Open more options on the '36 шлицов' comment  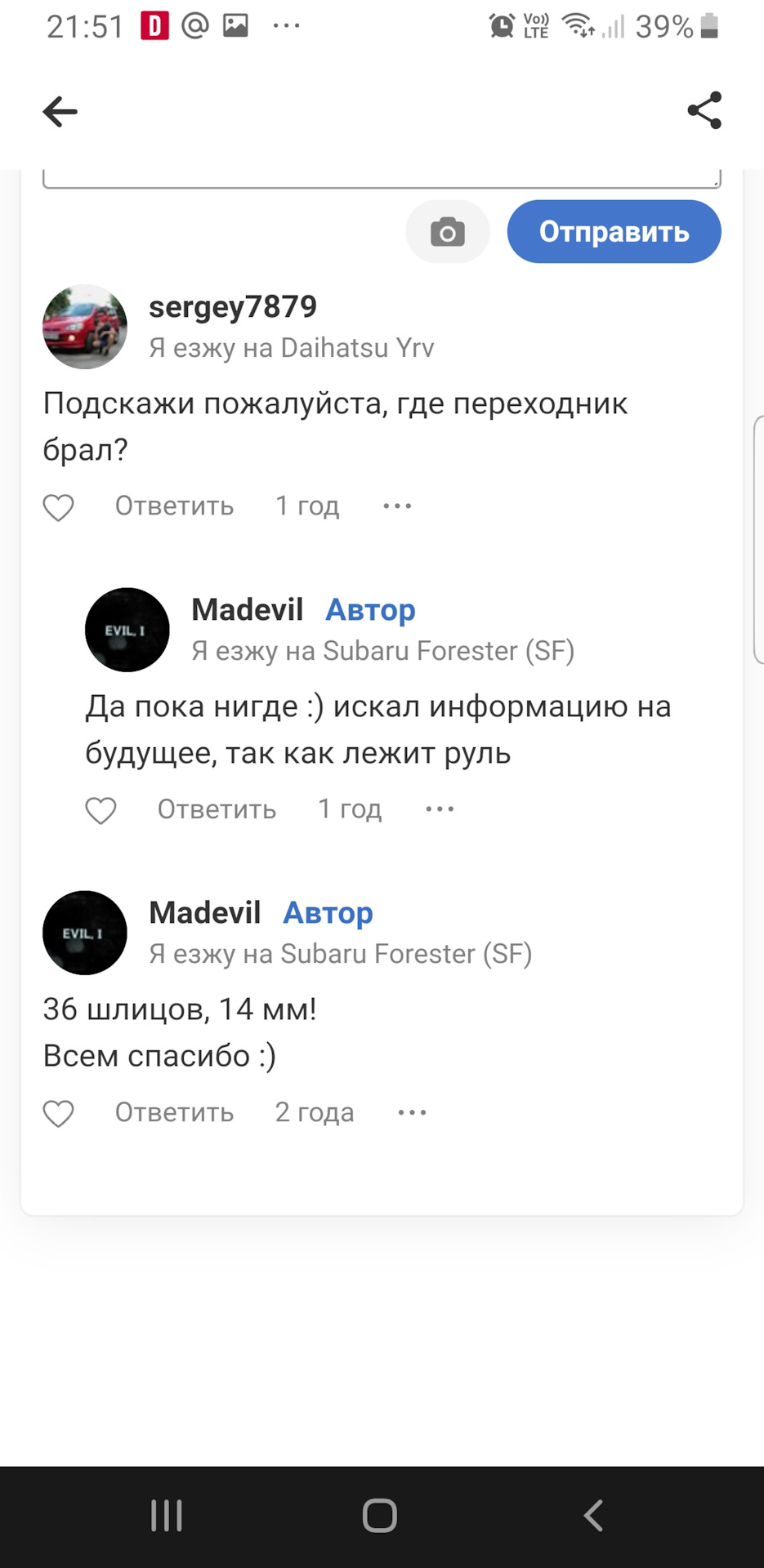pyautogui.click(x=412, y=1112)
